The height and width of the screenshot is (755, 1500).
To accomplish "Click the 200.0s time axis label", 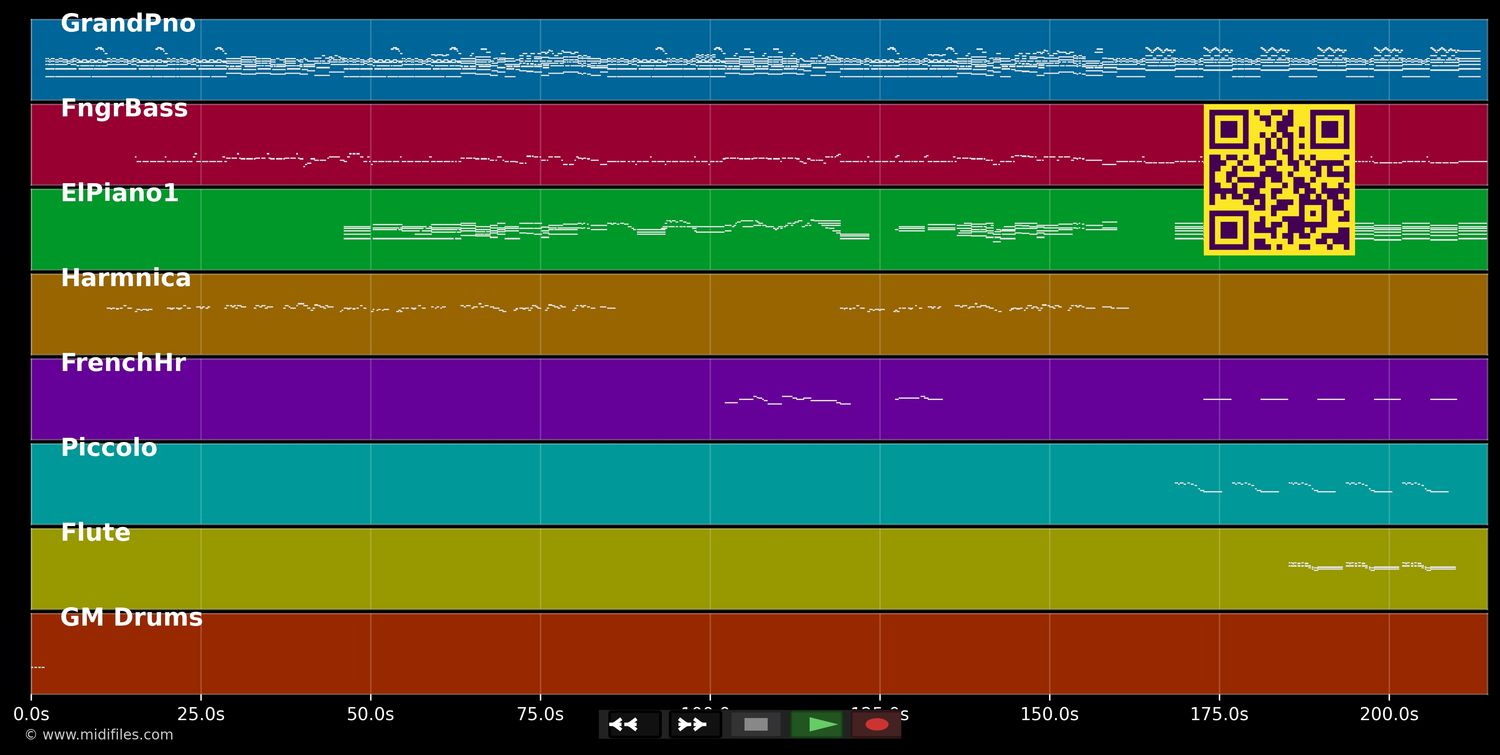I will pos(1388,714).
